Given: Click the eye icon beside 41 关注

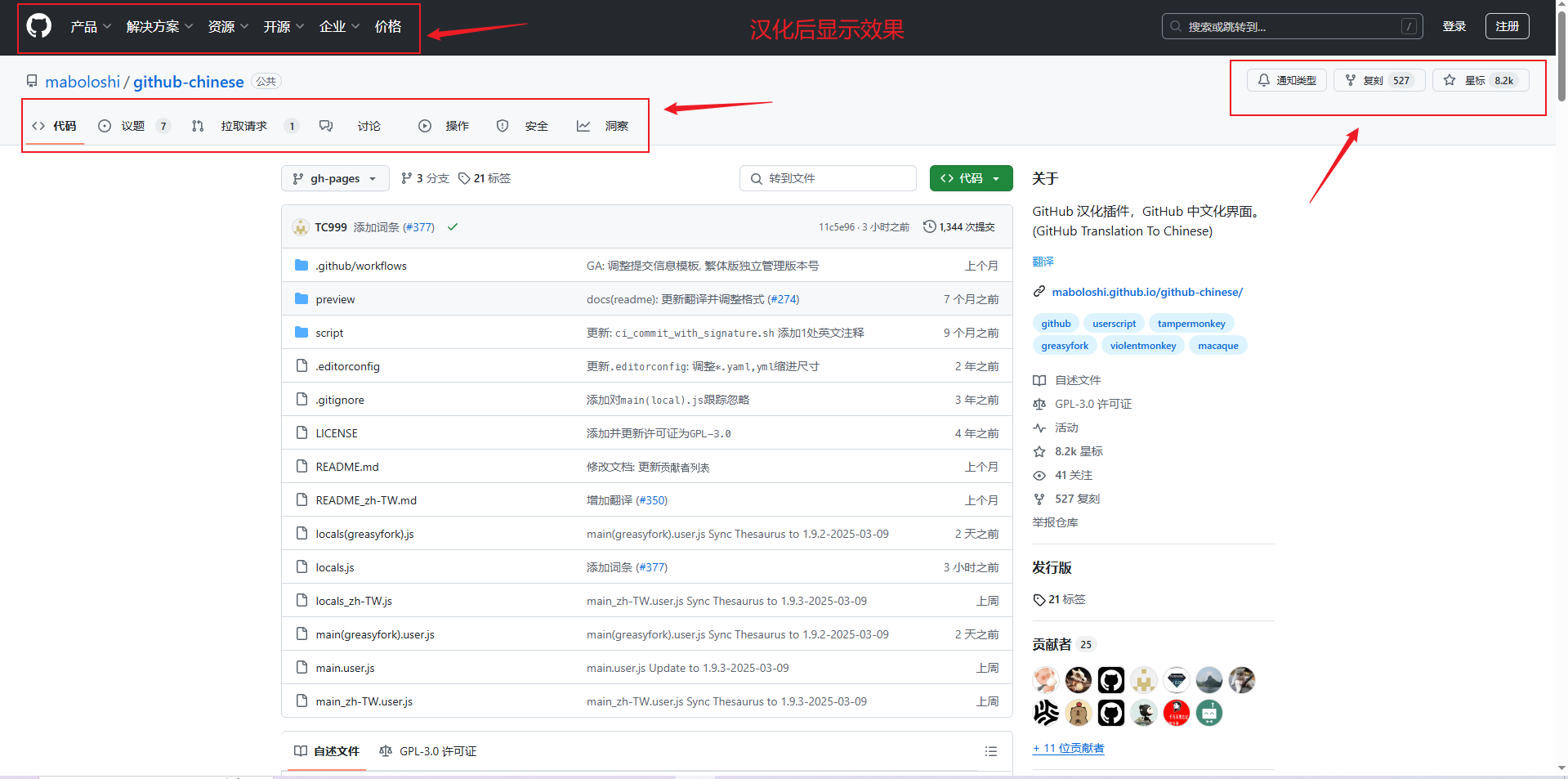Looking at the screenshot, I should tap(1039, 475).
